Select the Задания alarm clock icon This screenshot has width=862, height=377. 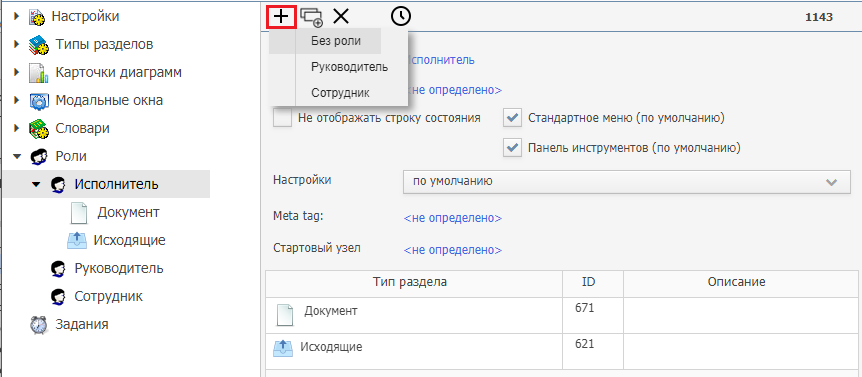tap(38, 325)
